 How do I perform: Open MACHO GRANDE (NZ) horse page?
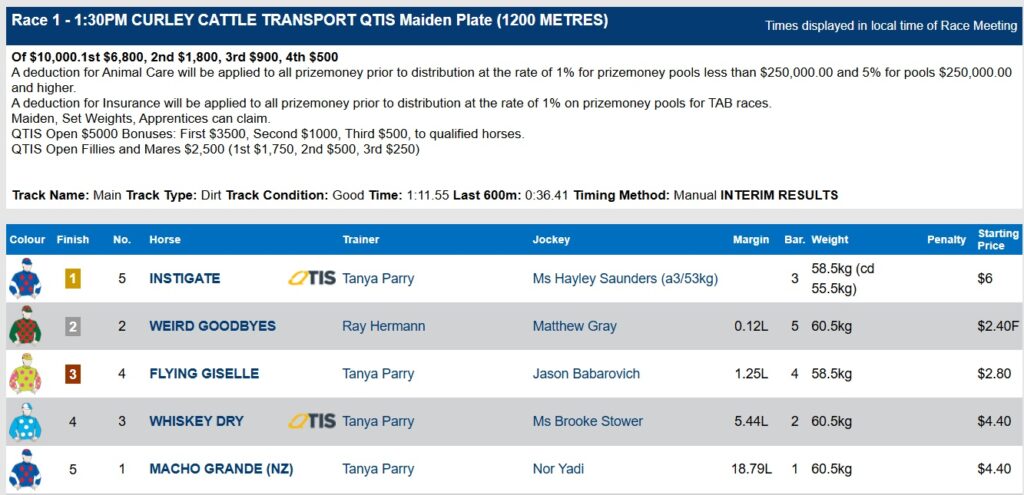(x=221, y=469)
